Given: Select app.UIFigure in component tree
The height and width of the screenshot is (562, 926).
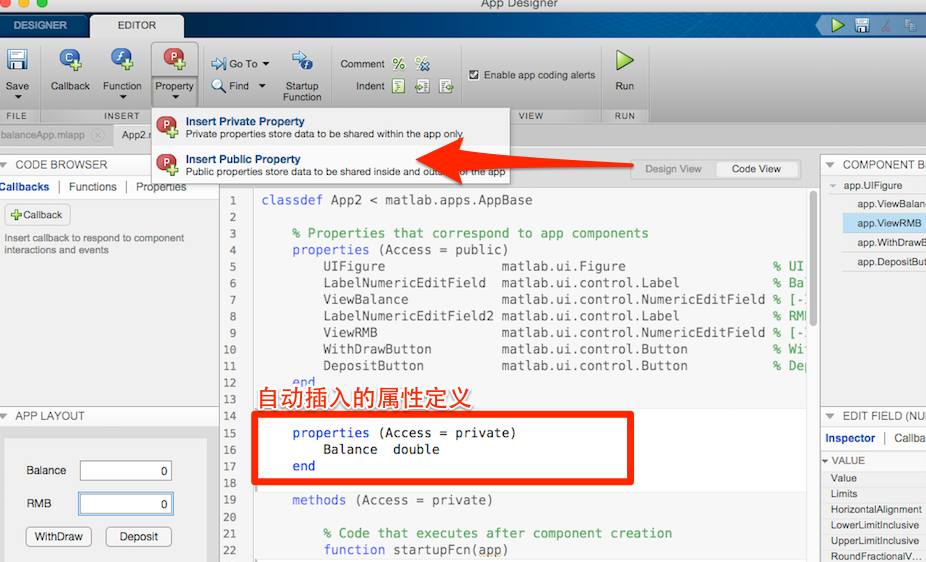Looking at the screenshot, I should [872, 185].
